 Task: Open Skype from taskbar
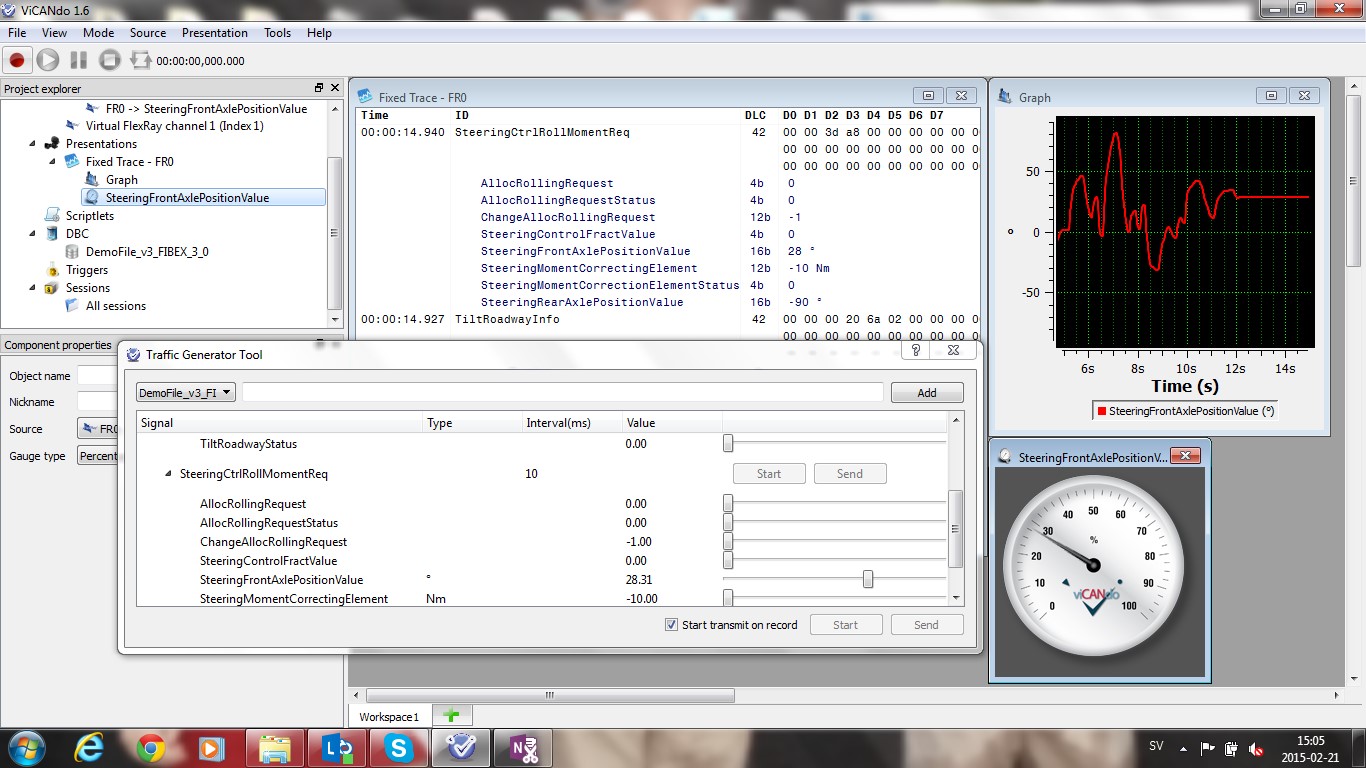coord(401,747)
